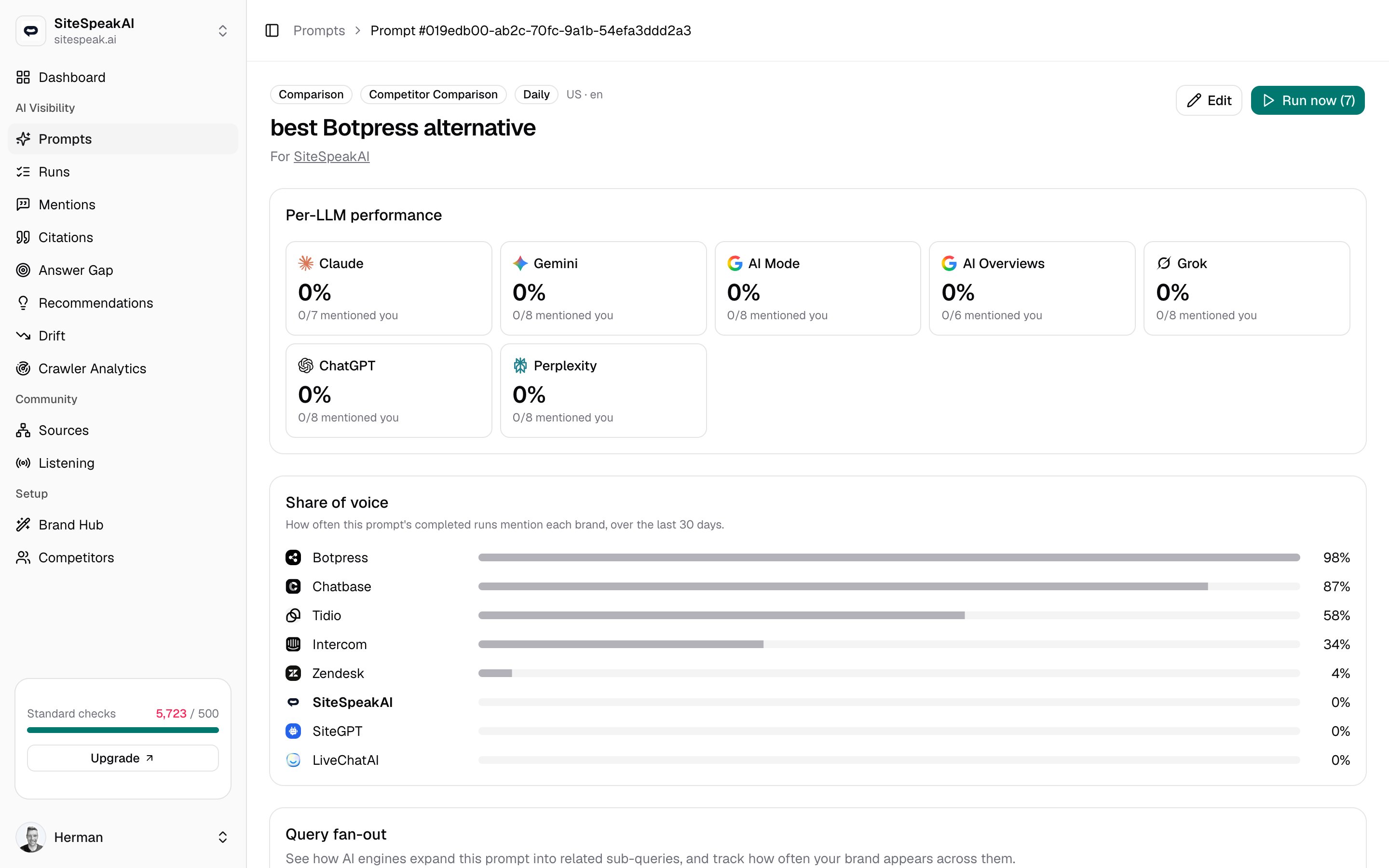The width and height of the screenshot is (1389, 868).
Task: Click the 34% value for Intercom
Action: (1336, 644)
